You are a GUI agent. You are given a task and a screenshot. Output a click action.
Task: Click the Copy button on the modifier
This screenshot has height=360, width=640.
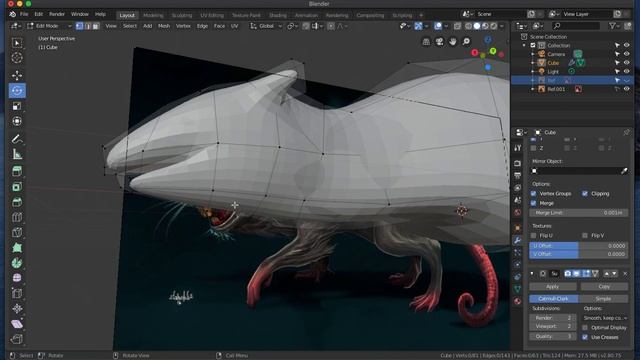[x=604, y=287]
